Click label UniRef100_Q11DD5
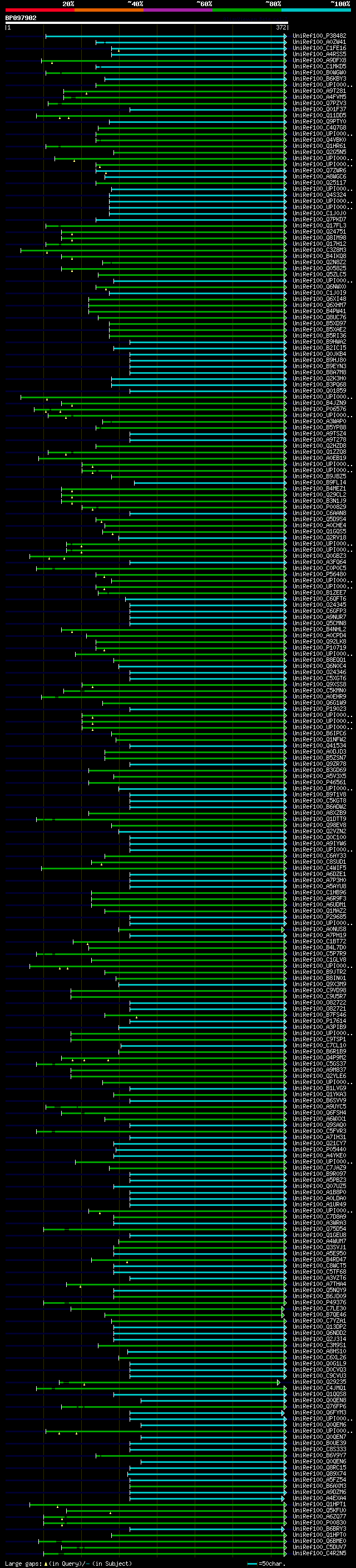Viewport: 356px width, 1568px height. tap(319, 116)
